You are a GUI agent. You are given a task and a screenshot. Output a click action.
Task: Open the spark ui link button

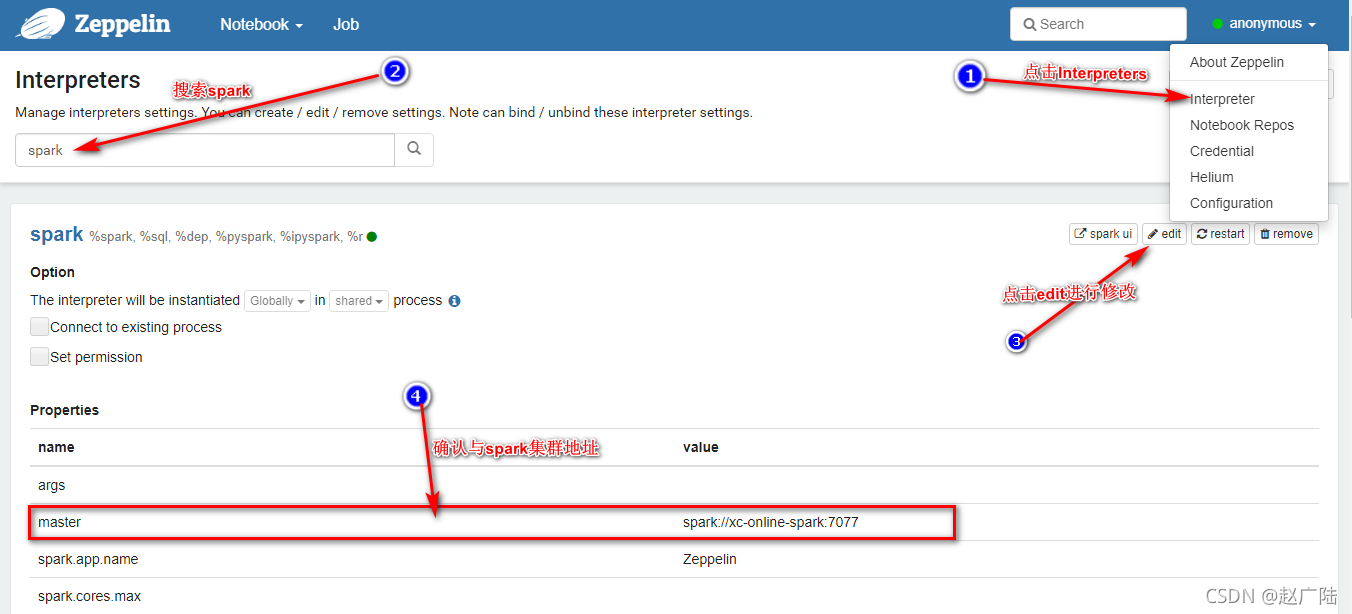(1103, 234)
